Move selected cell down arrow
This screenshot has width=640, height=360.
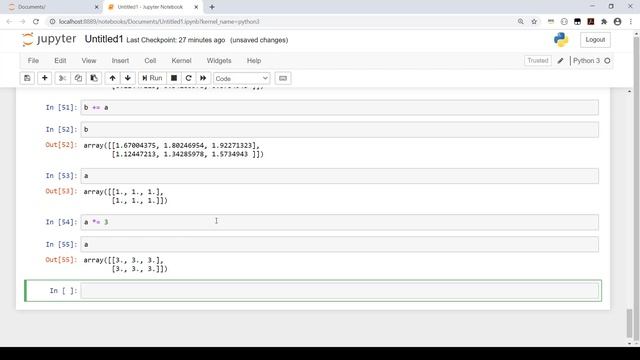[128, 78]
